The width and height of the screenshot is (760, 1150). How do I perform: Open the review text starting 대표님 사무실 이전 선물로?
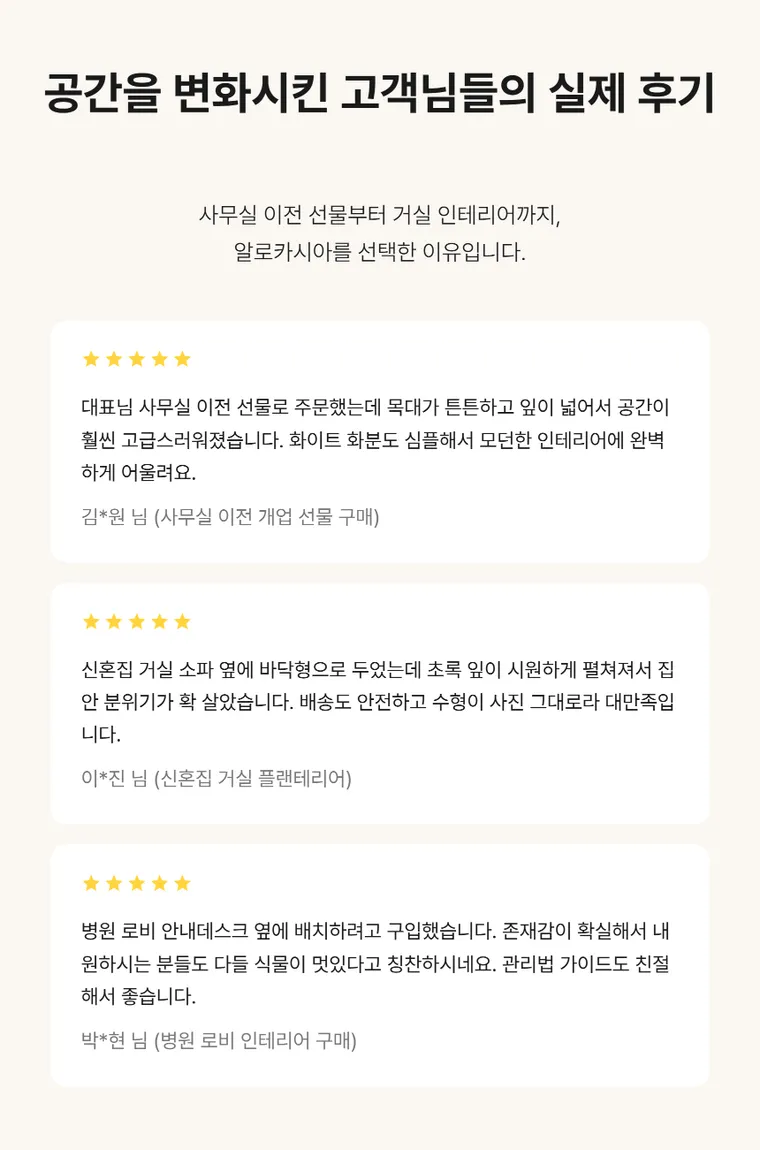[x=375, y=439]
